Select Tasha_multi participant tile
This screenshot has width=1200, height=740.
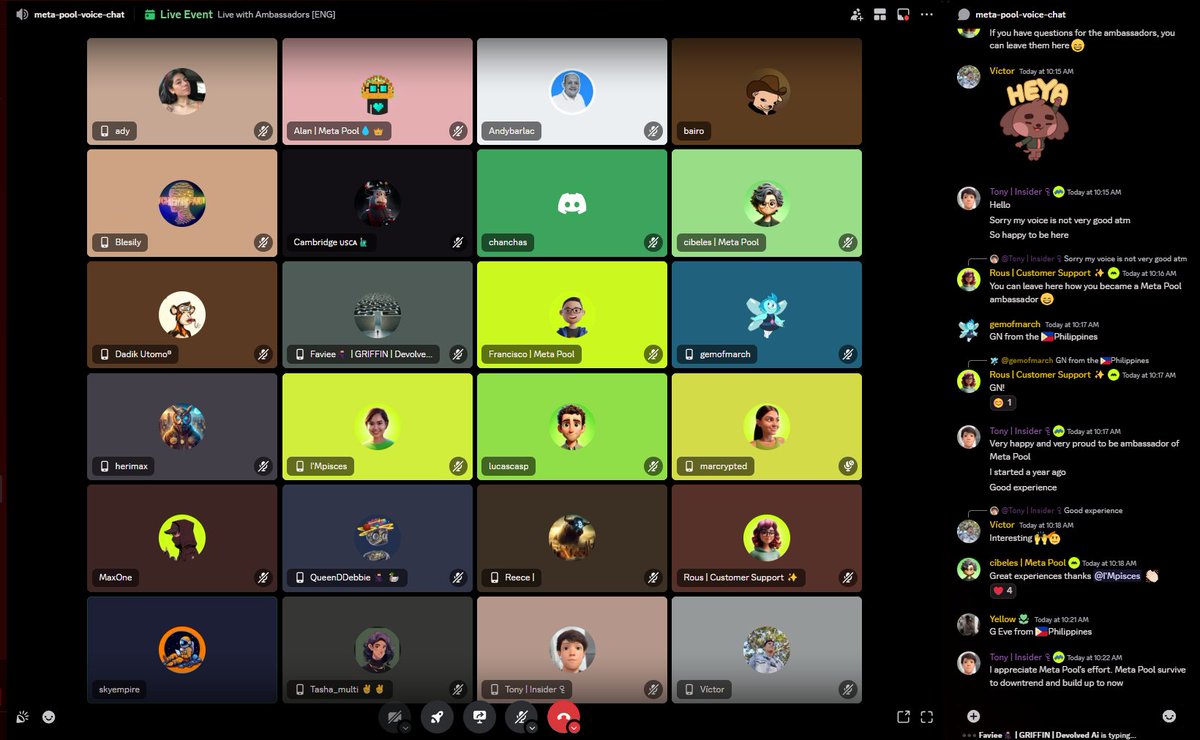coord(377,649)
